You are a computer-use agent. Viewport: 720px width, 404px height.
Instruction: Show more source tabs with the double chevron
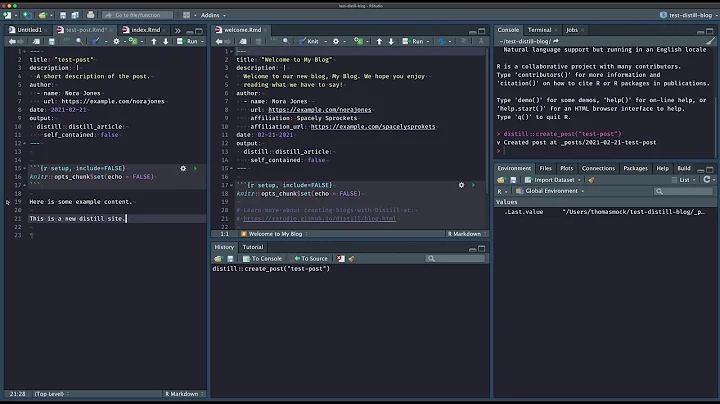(178, 30)
